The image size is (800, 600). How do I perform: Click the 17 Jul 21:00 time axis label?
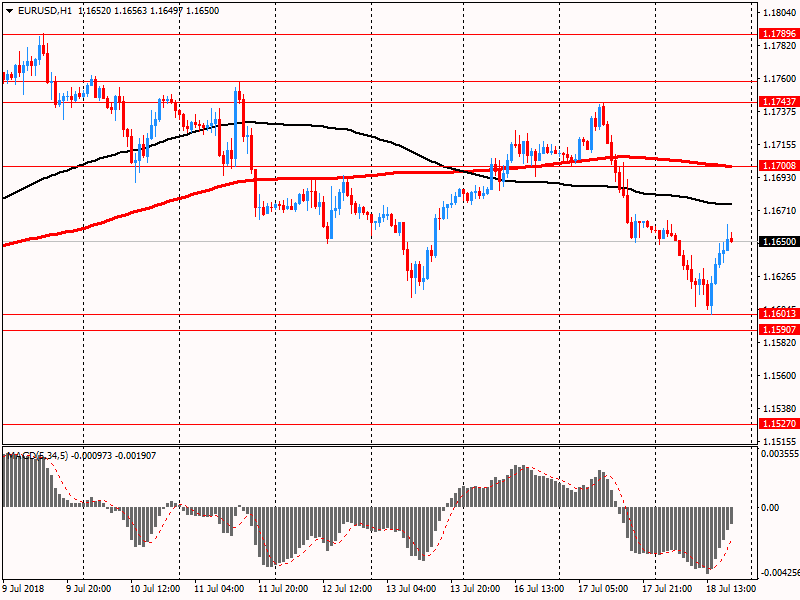point(667,588)
